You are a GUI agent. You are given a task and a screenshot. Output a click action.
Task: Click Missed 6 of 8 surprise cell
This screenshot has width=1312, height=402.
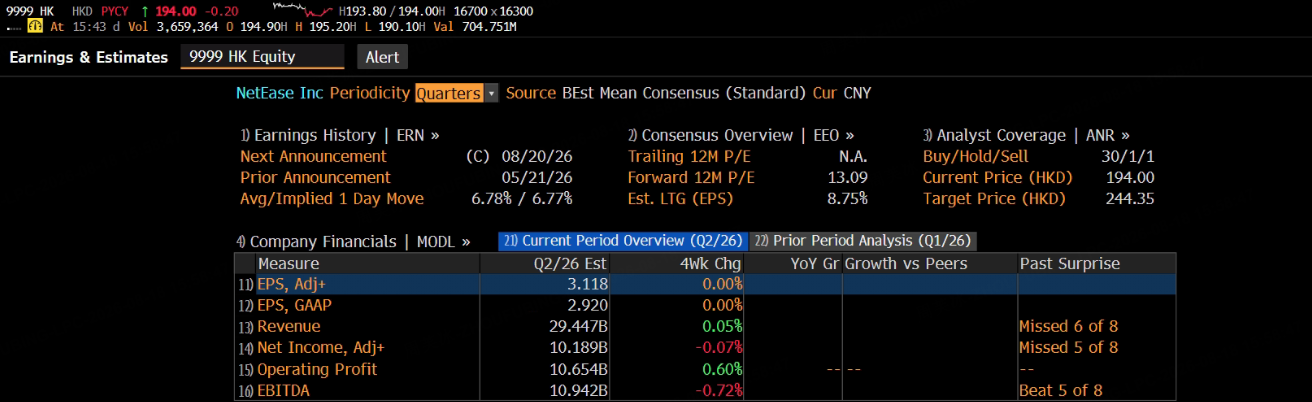pyautogui.click(x=1068, y=326)
